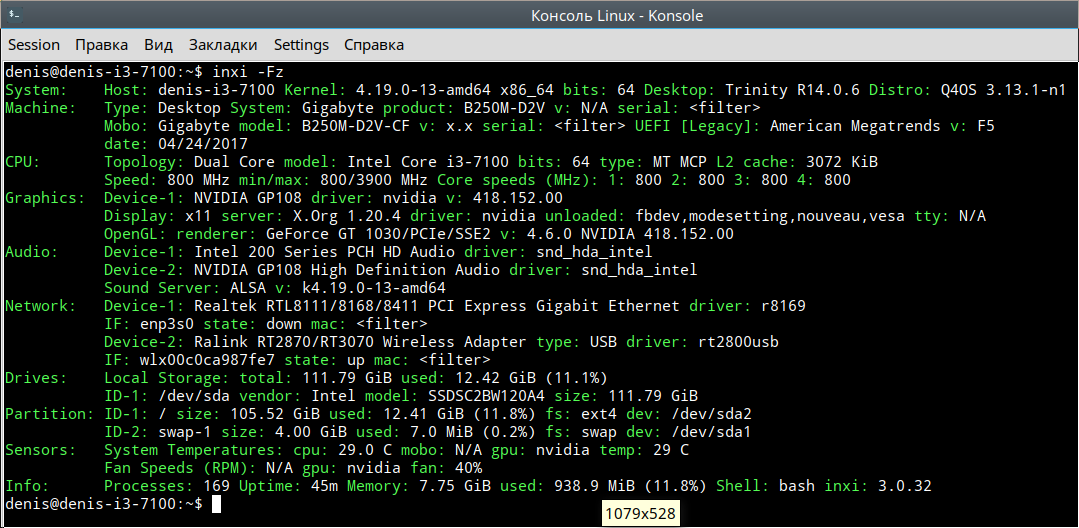
Task: Click 'rt2800usb' driver name
Action: (x=738, y=341)
